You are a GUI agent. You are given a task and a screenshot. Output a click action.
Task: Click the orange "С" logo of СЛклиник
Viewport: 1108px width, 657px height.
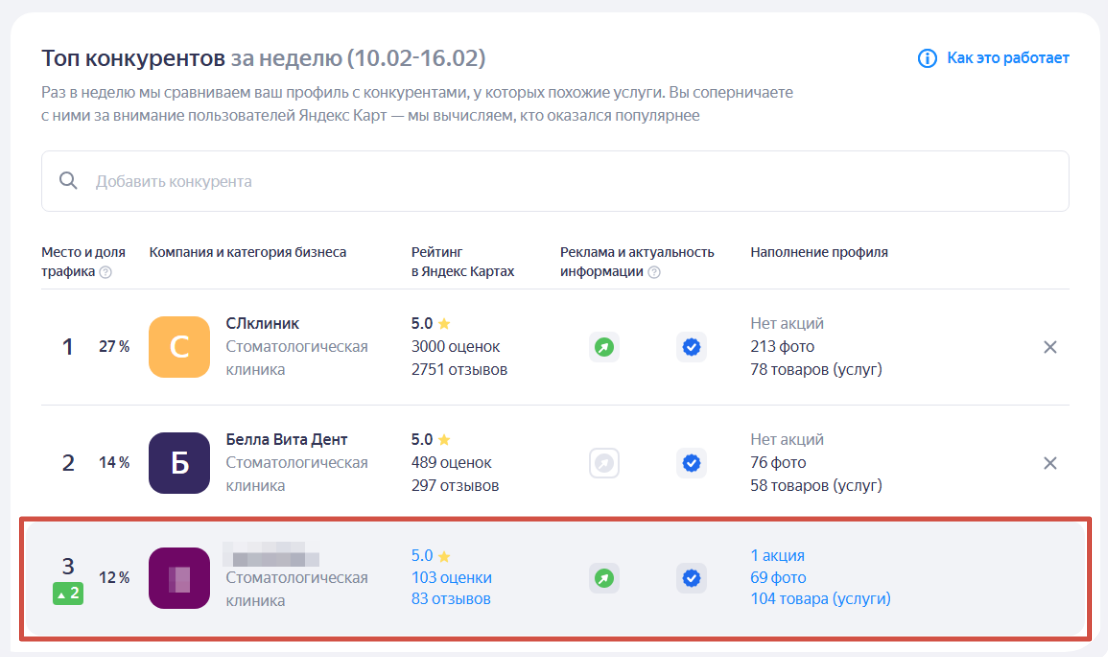179,347
